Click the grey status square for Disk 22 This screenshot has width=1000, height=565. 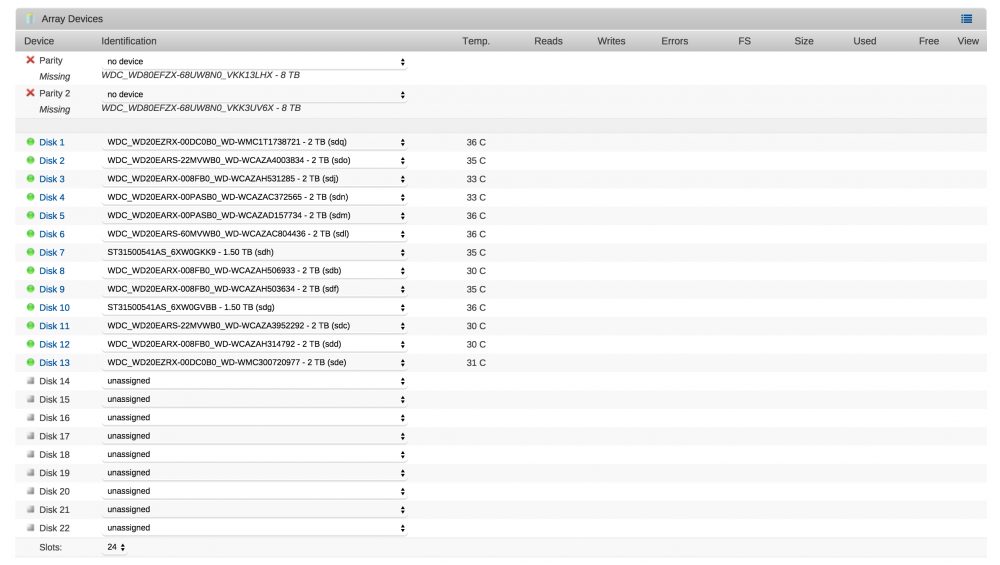(x=30, y=528)
